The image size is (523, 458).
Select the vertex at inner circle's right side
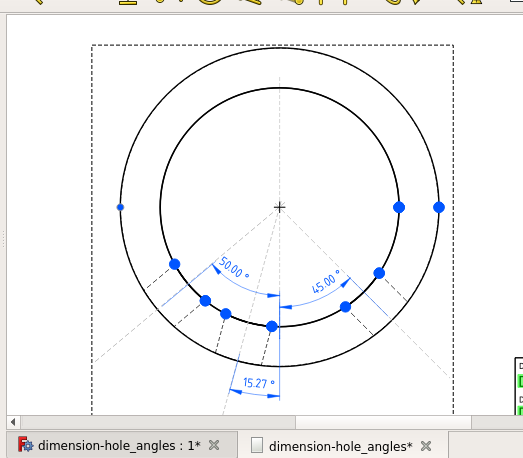[x=399, y=207]
